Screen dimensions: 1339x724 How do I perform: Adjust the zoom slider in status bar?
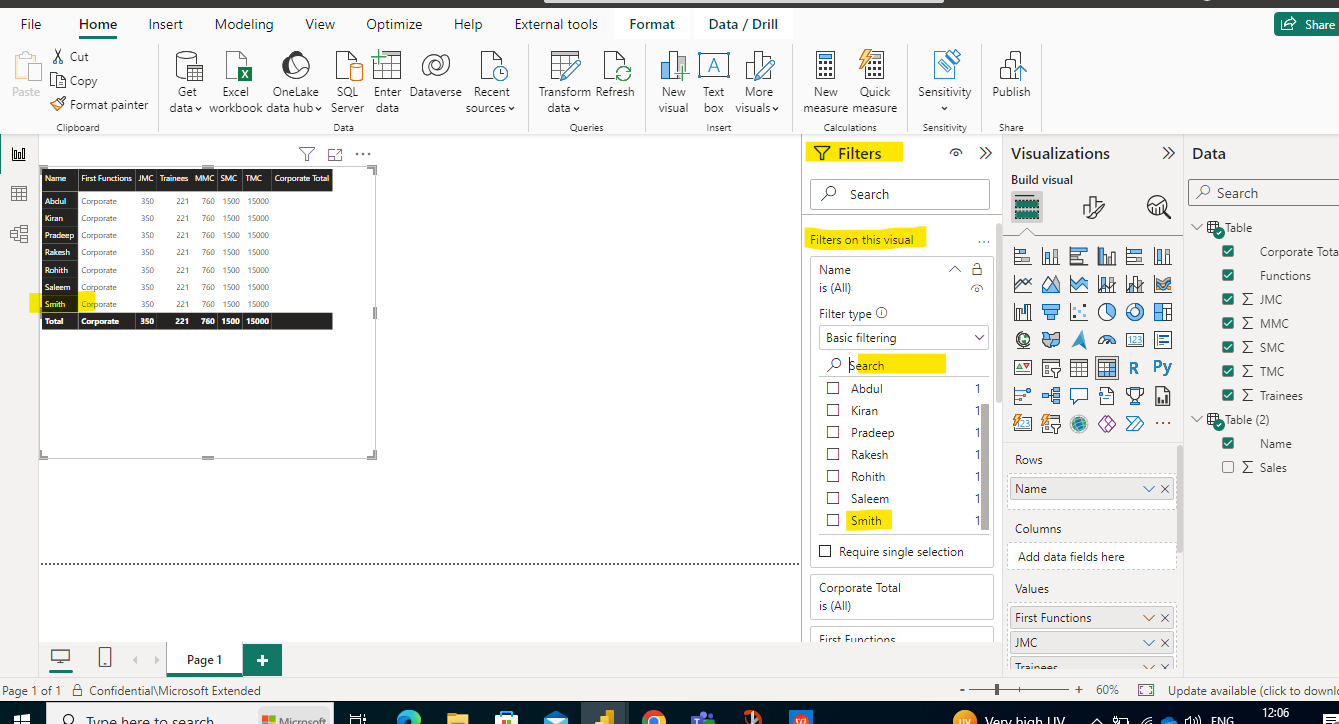[996, 690]
